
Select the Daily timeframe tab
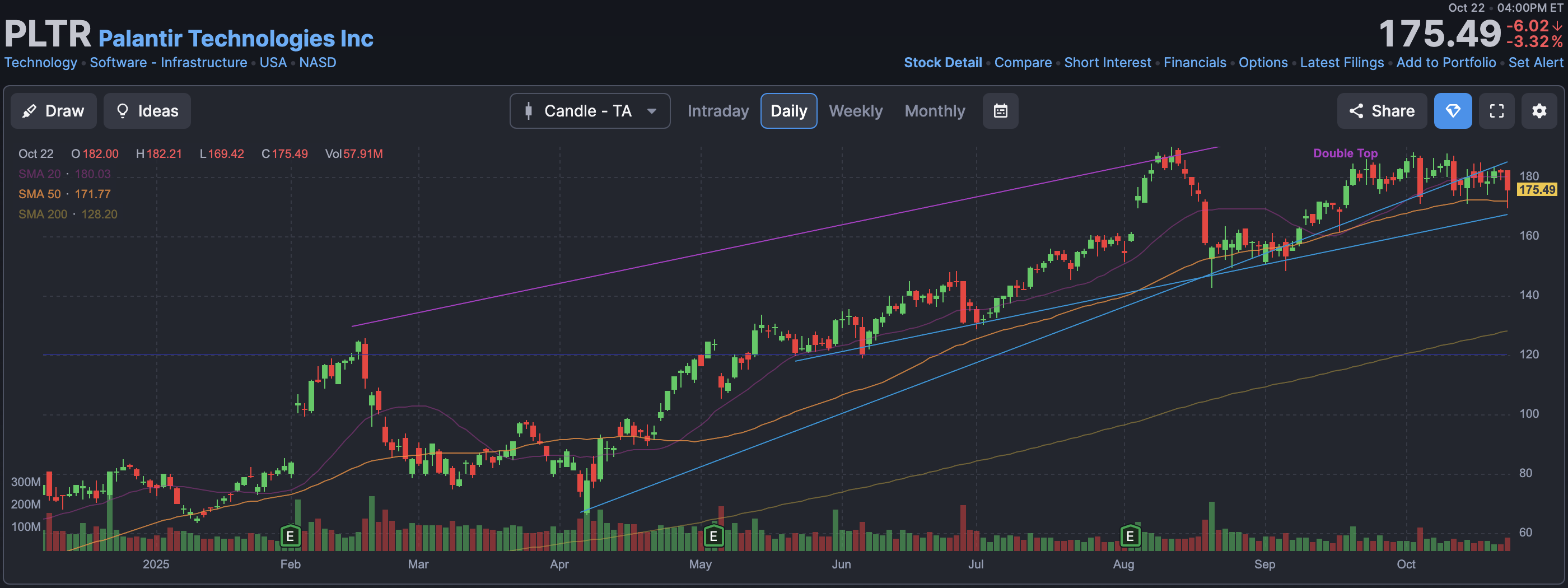point(788,111)
